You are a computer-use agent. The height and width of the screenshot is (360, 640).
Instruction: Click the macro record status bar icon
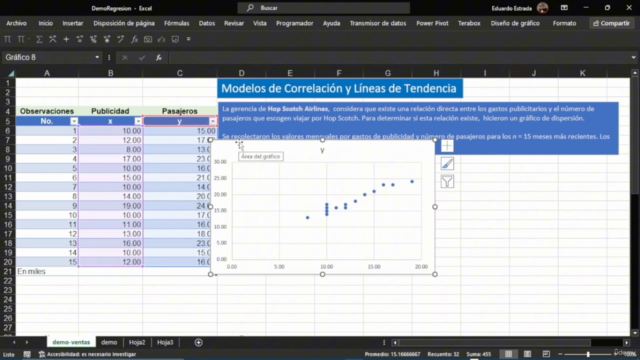(x=27, y=354)
